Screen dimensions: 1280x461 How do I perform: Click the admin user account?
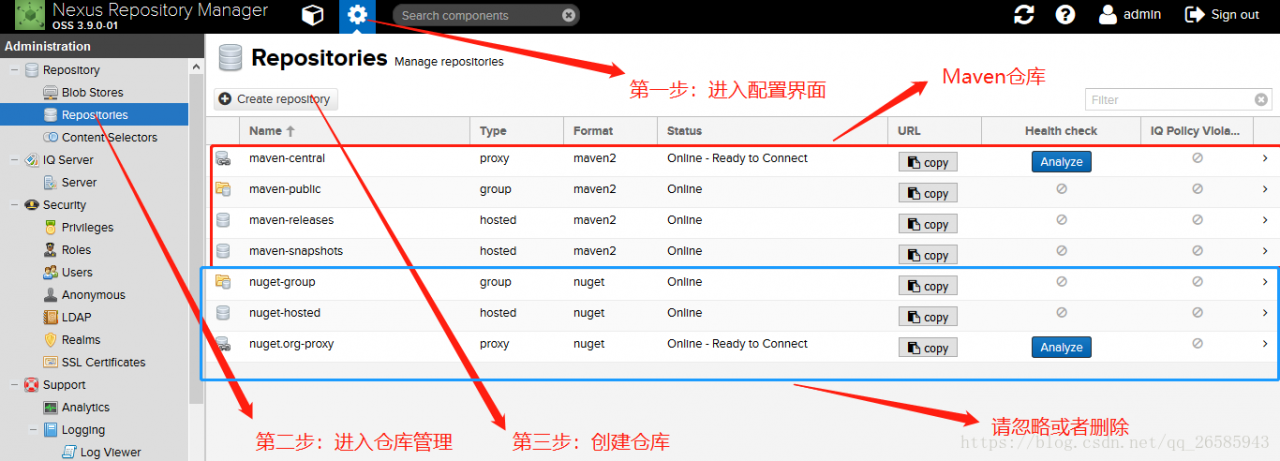(x=1130, y=15)
